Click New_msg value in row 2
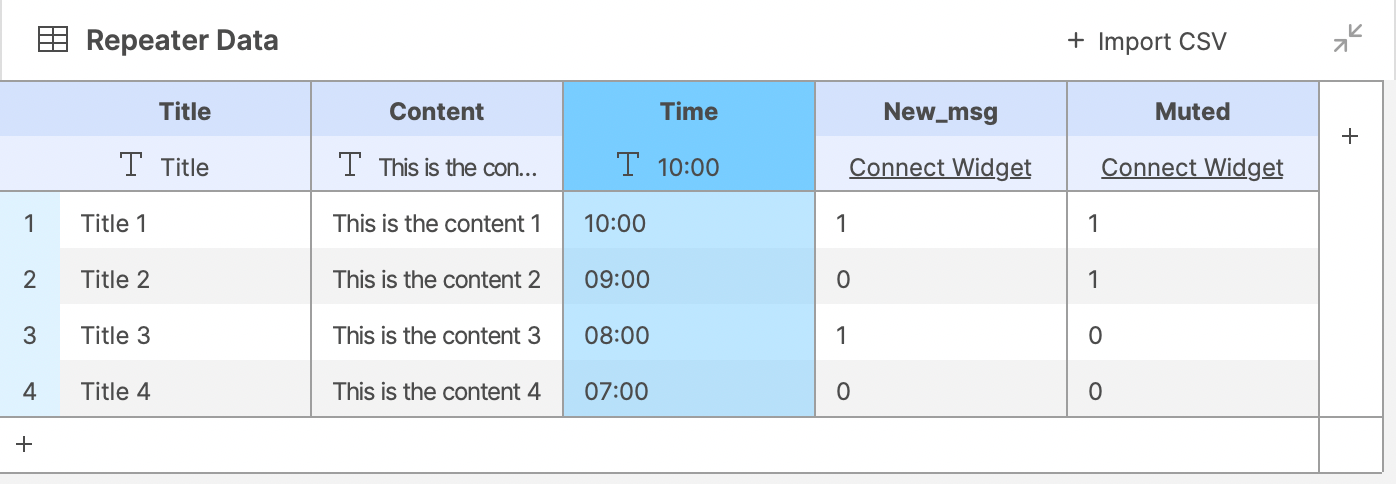1396x484 pixels. 940,279
